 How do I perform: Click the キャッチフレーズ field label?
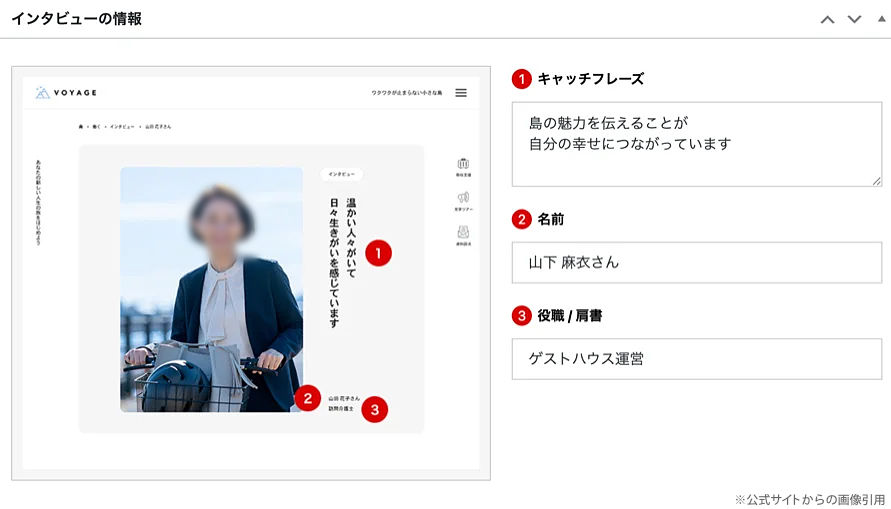[x=590, y=79]
